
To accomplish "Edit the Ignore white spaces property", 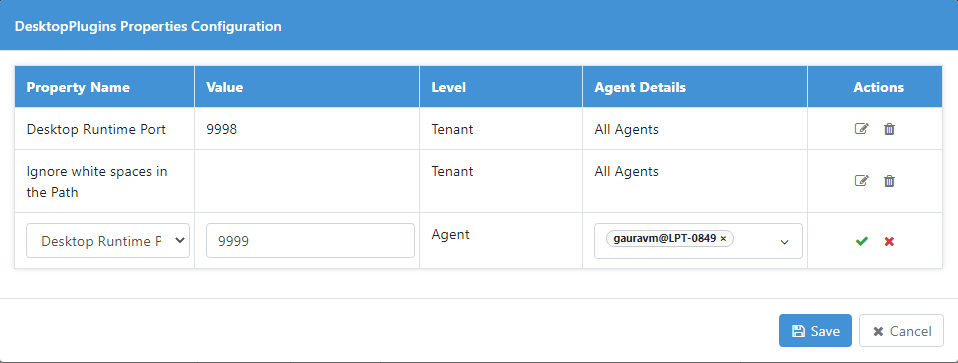I will [x=861, y=181].
